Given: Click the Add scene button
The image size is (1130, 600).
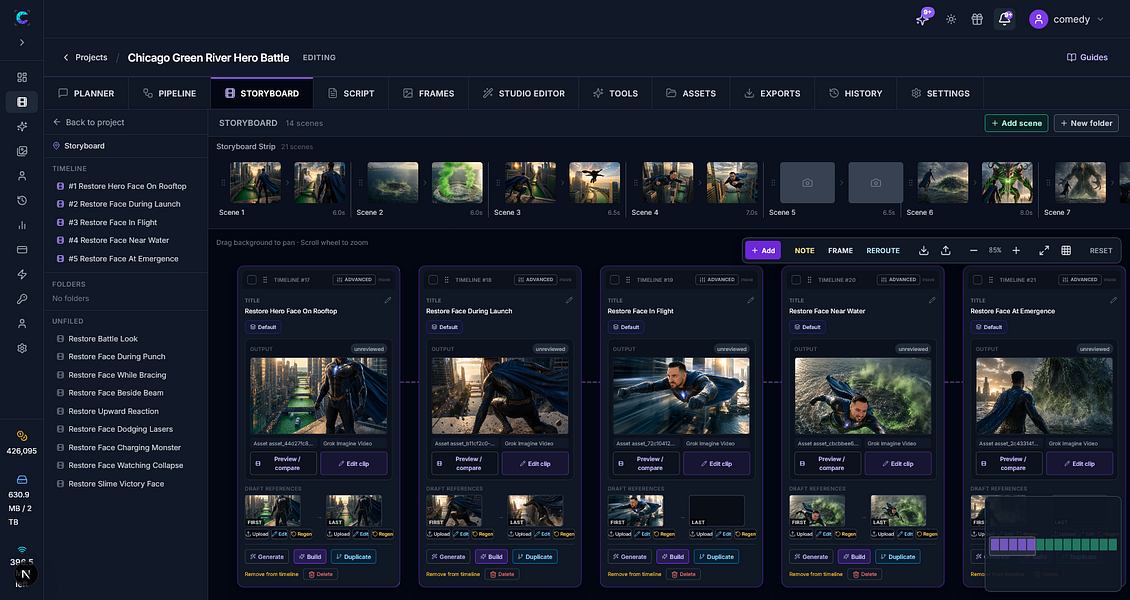Looking at the screenshot, I should (1016, 123).
